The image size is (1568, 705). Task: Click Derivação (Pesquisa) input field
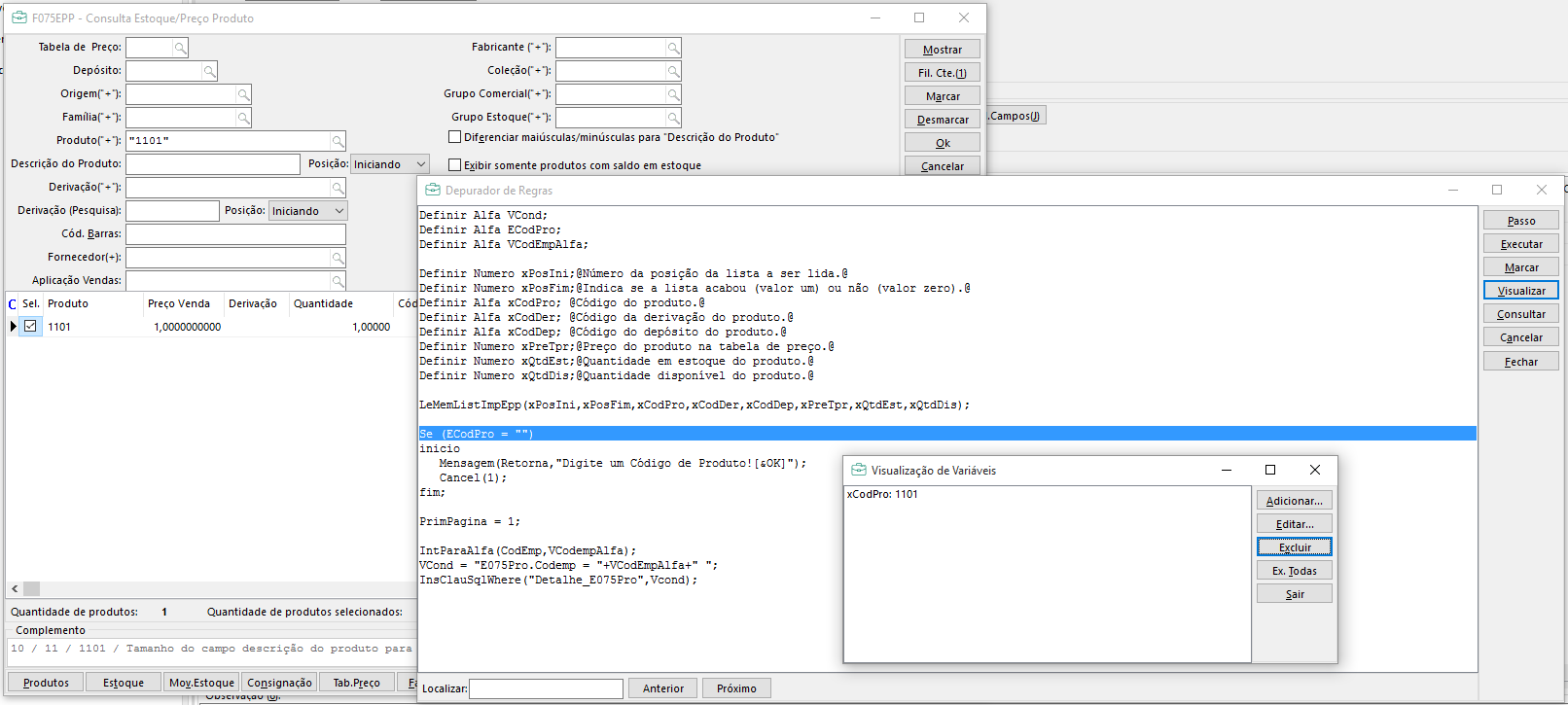tap(173, 211)
